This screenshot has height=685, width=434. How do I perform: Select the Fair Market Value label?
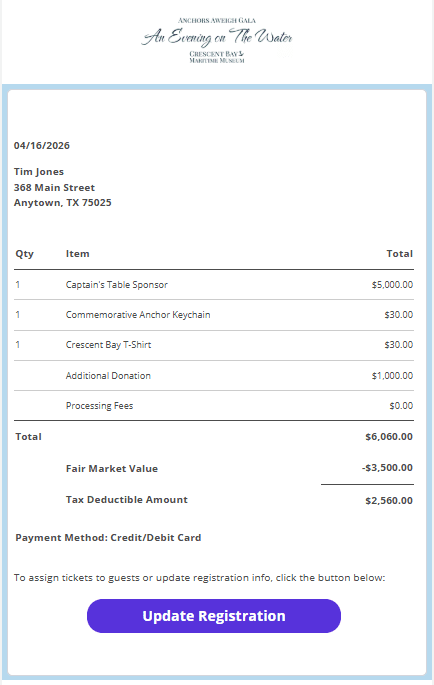(112, 469)
